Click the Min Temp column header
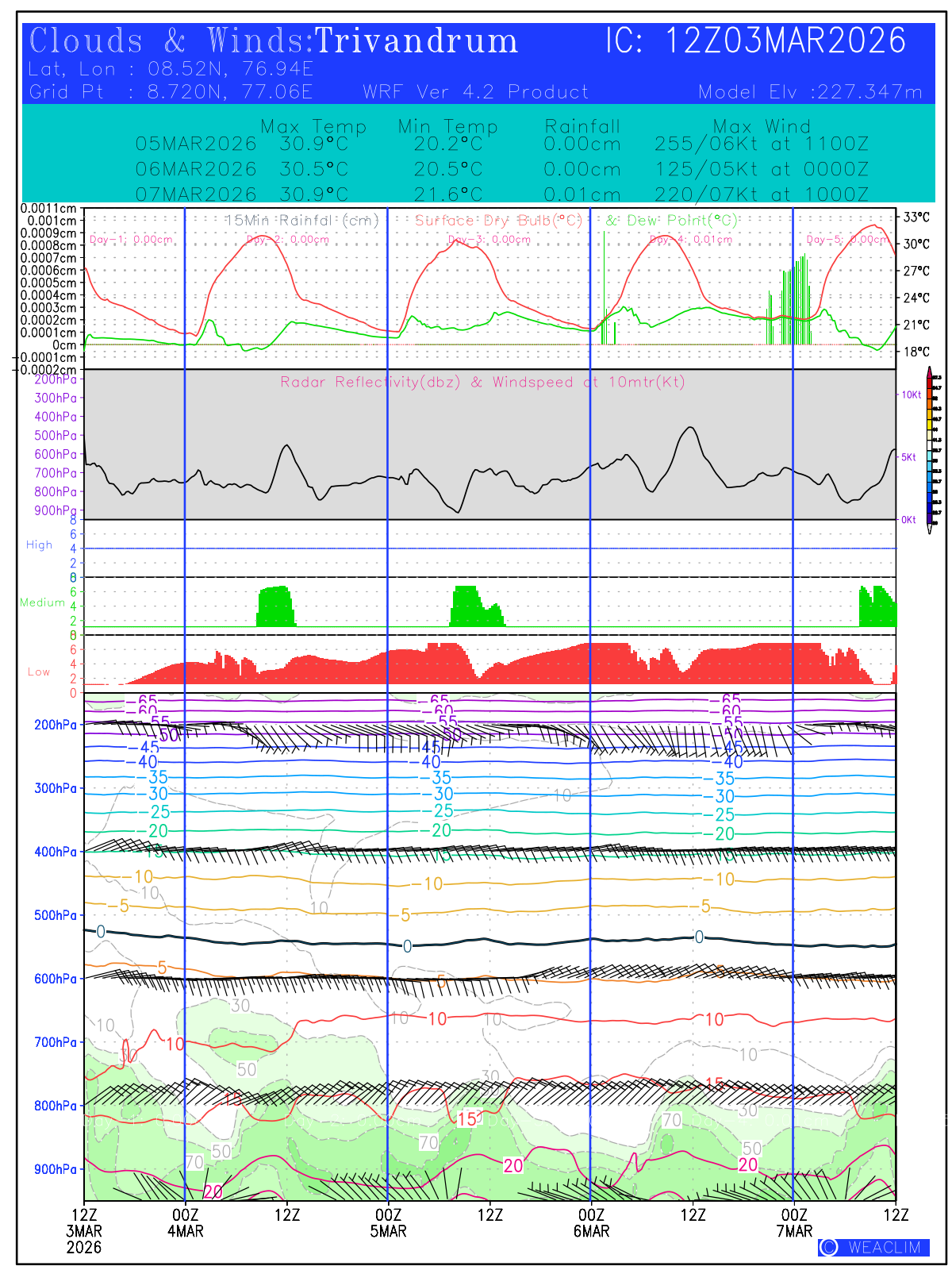The width and height of the screenshot is (952, 1270). (x=447, y=126)
